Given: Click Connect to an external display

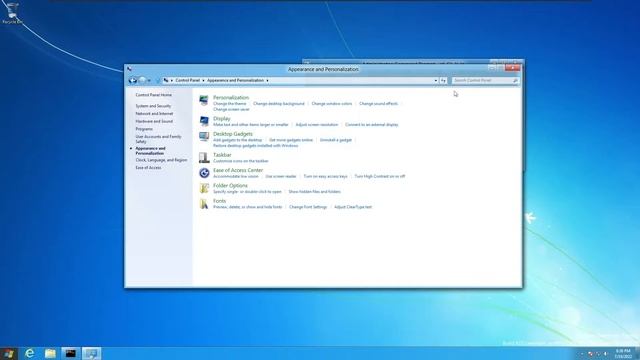Looking at the screenshot, I should pos(371,124).
